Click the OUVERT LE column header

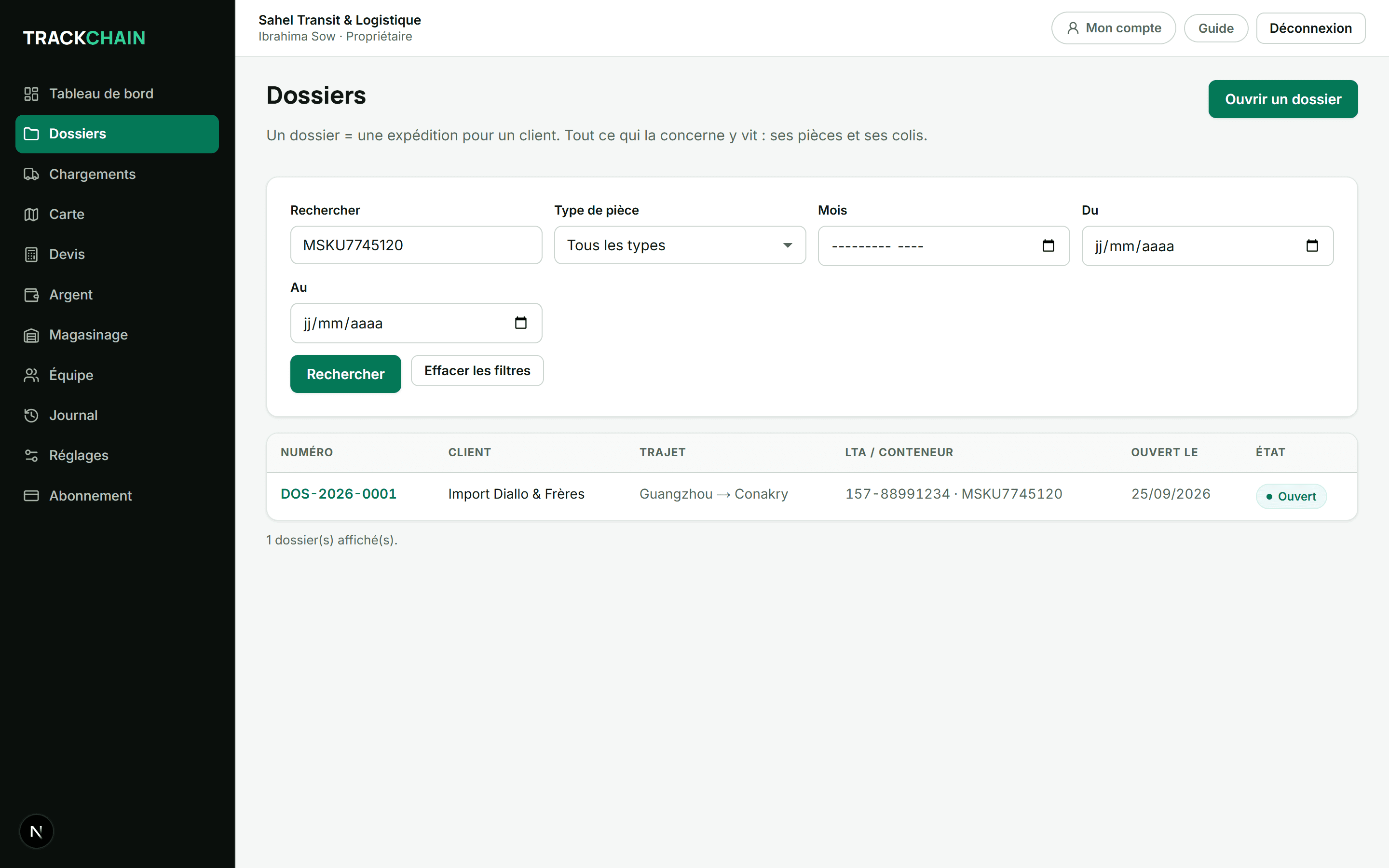[1164, 452]
